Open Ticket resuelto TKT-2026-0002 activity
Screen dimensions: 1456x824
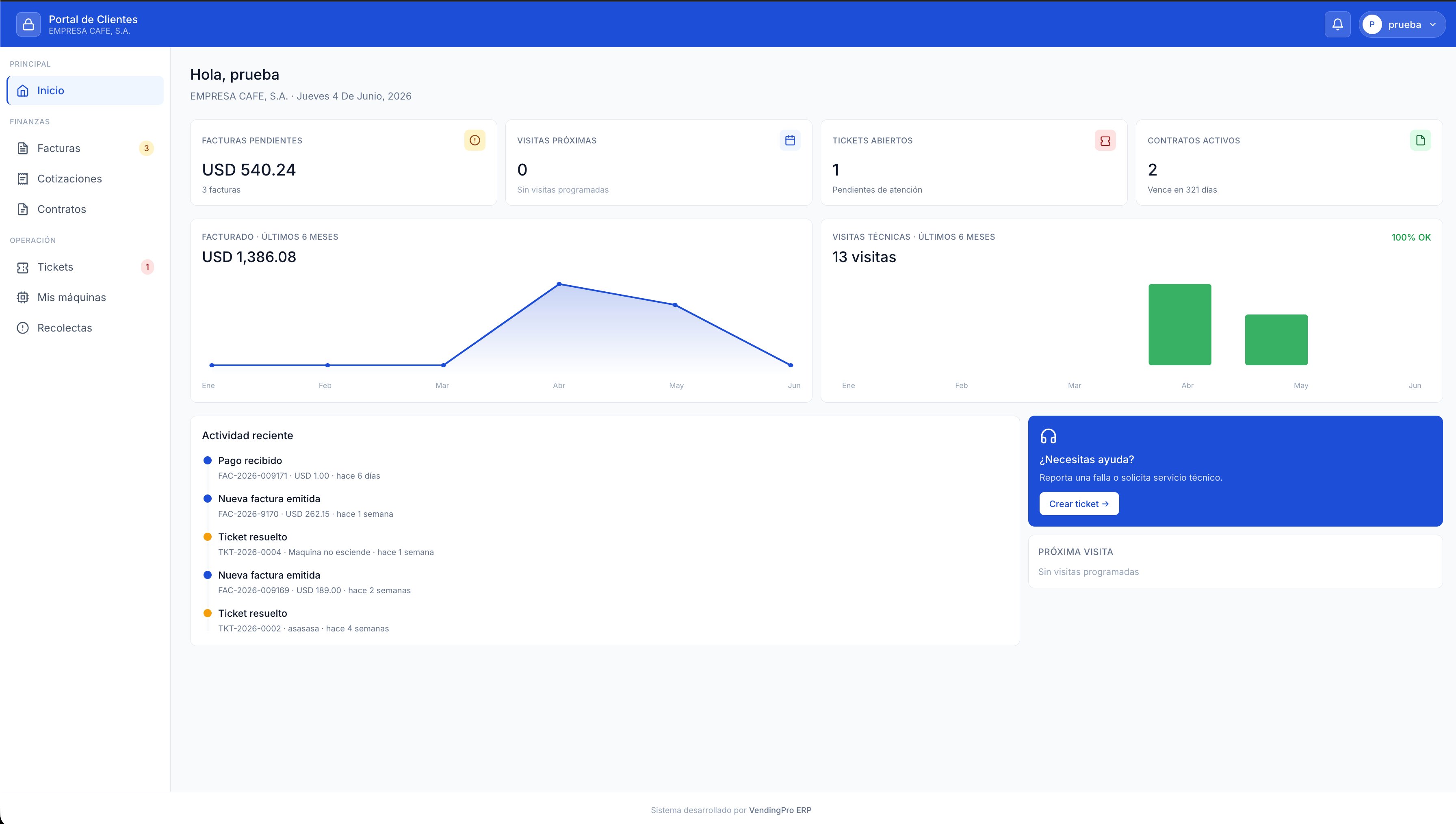[303, 621]
